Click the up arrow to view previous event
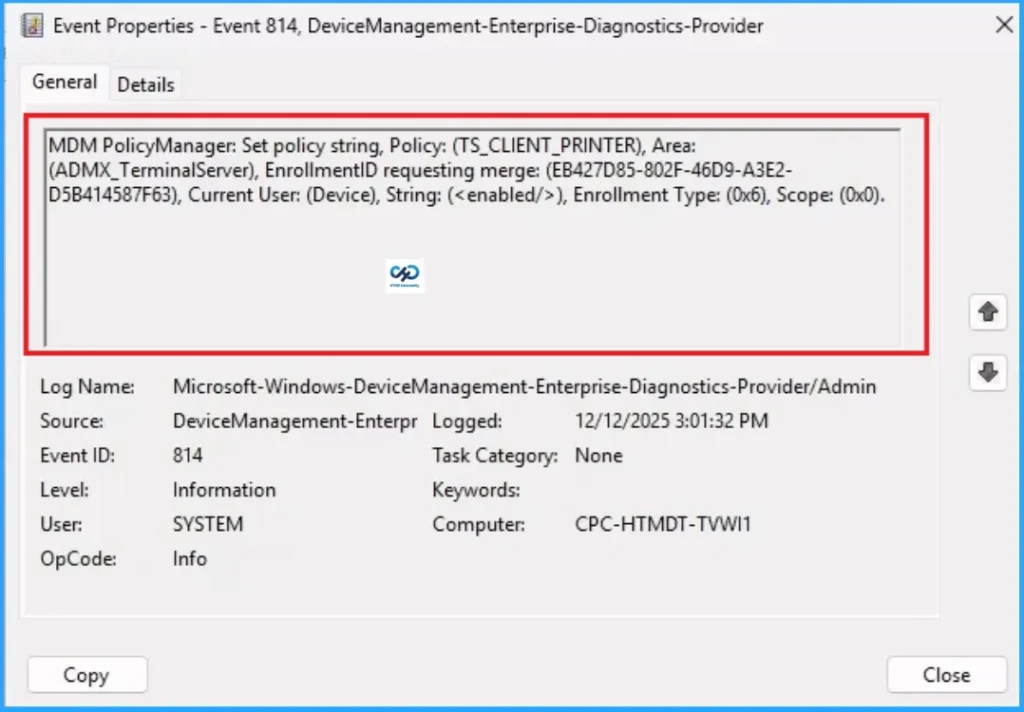Screen dimensions: 1024x712 [x=987, y=312]
